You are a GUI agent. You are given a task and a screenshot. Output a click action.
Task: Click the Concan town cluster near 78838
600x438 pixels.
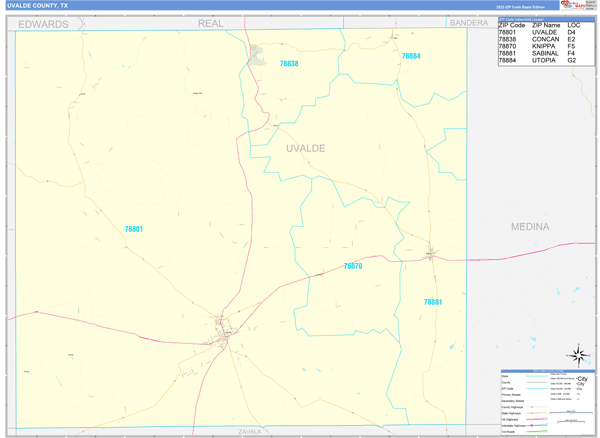pos(258,55)
